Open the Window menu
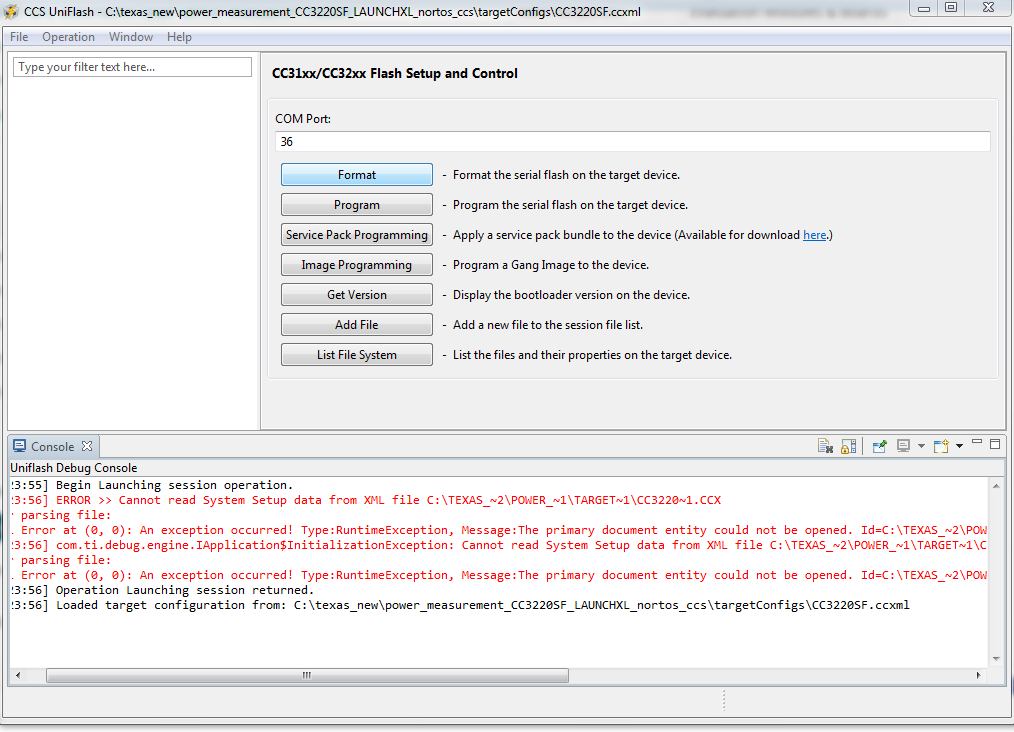The width and height of the screenshot is (1014, 732). 131,37
